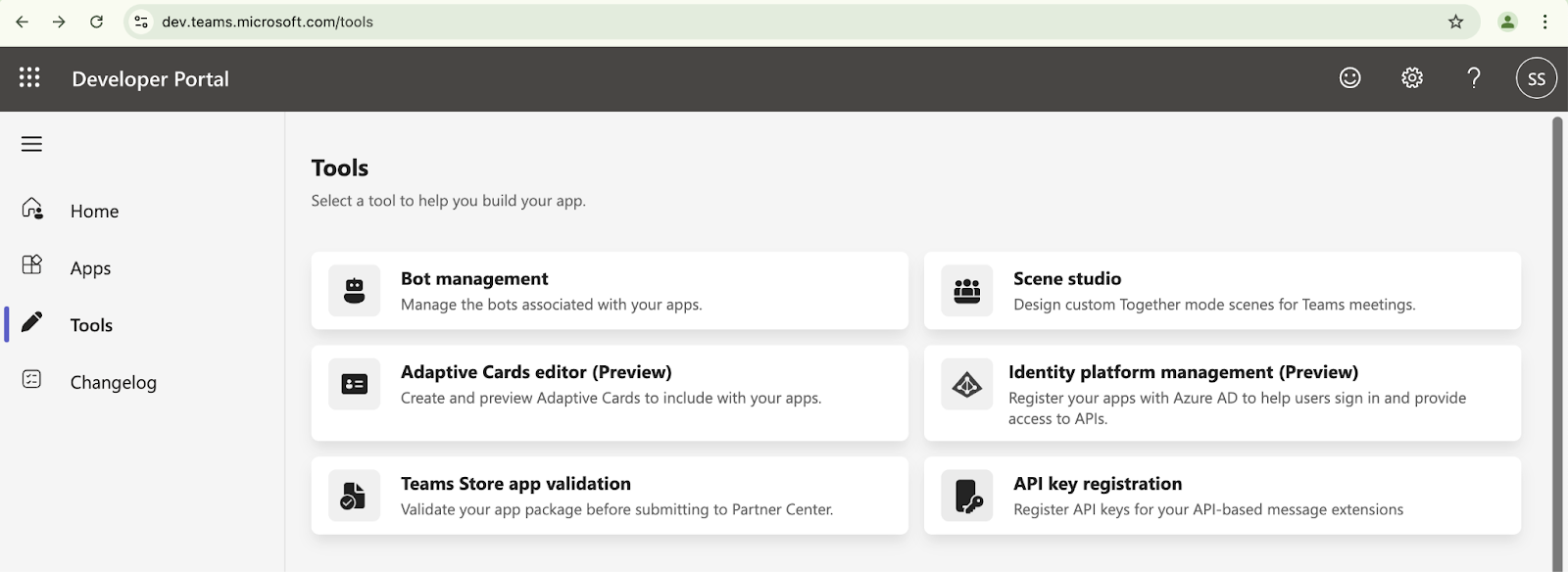Click the feedback smiley face icon

[1350, 78]
